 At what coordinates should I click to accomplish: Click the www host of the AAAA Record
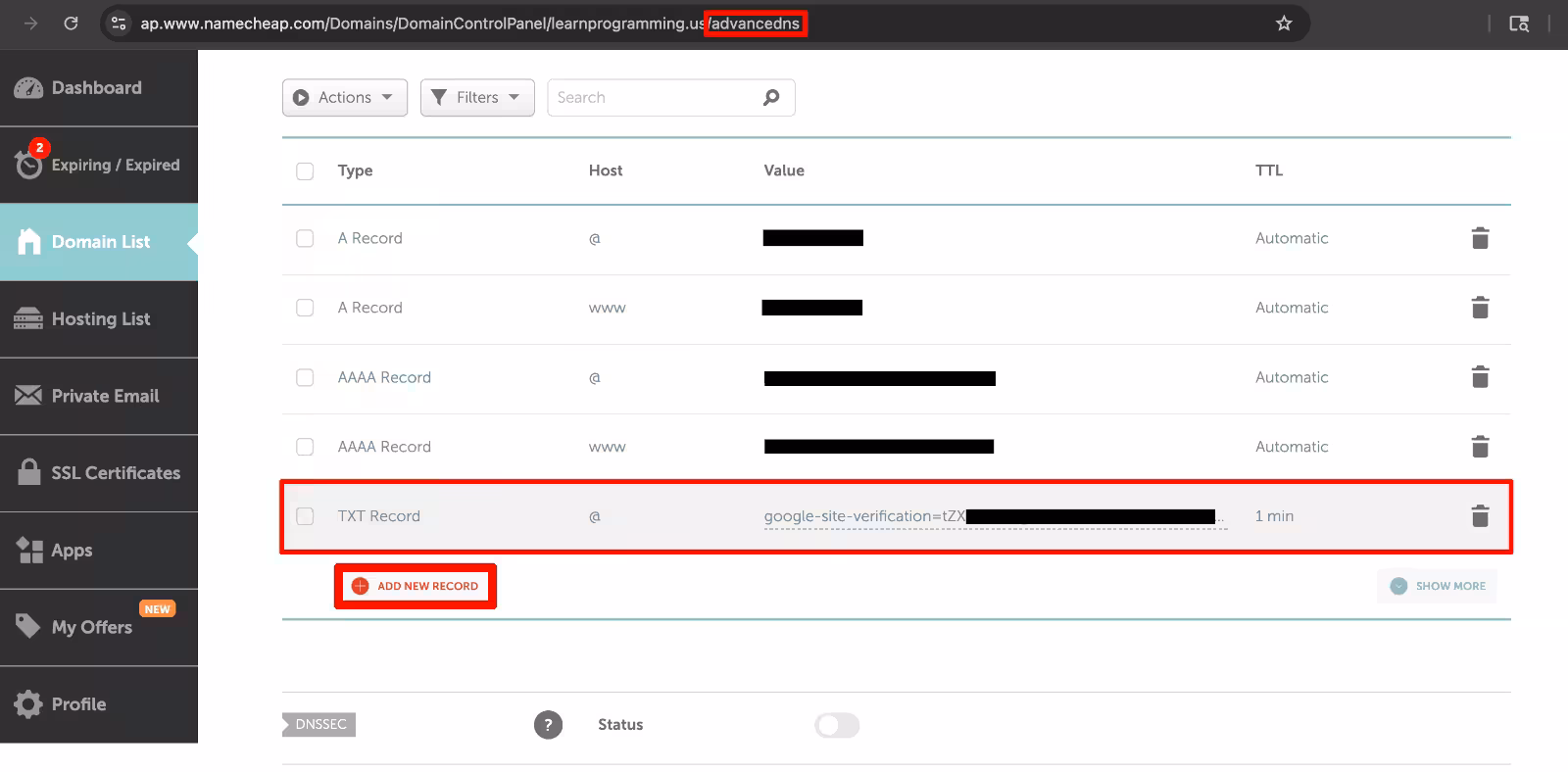point(607,447)
